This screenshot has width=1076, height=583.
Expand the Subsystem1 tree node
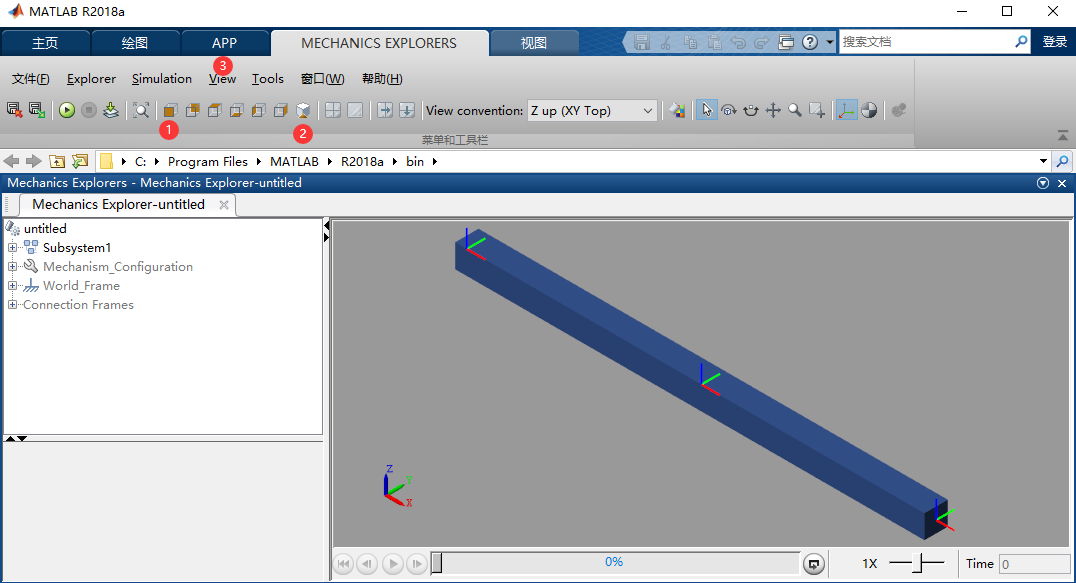click(12, 247)
